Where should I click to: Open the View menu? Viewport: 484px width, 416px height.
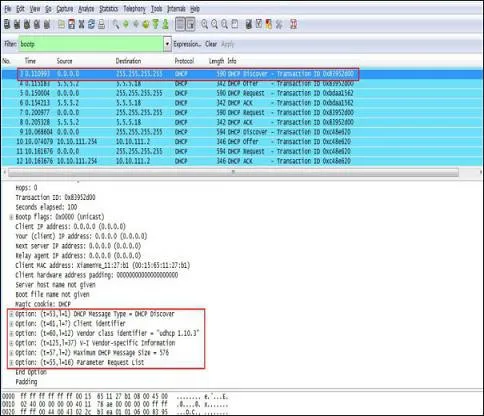pyautogui.click(x=35, y=9)
